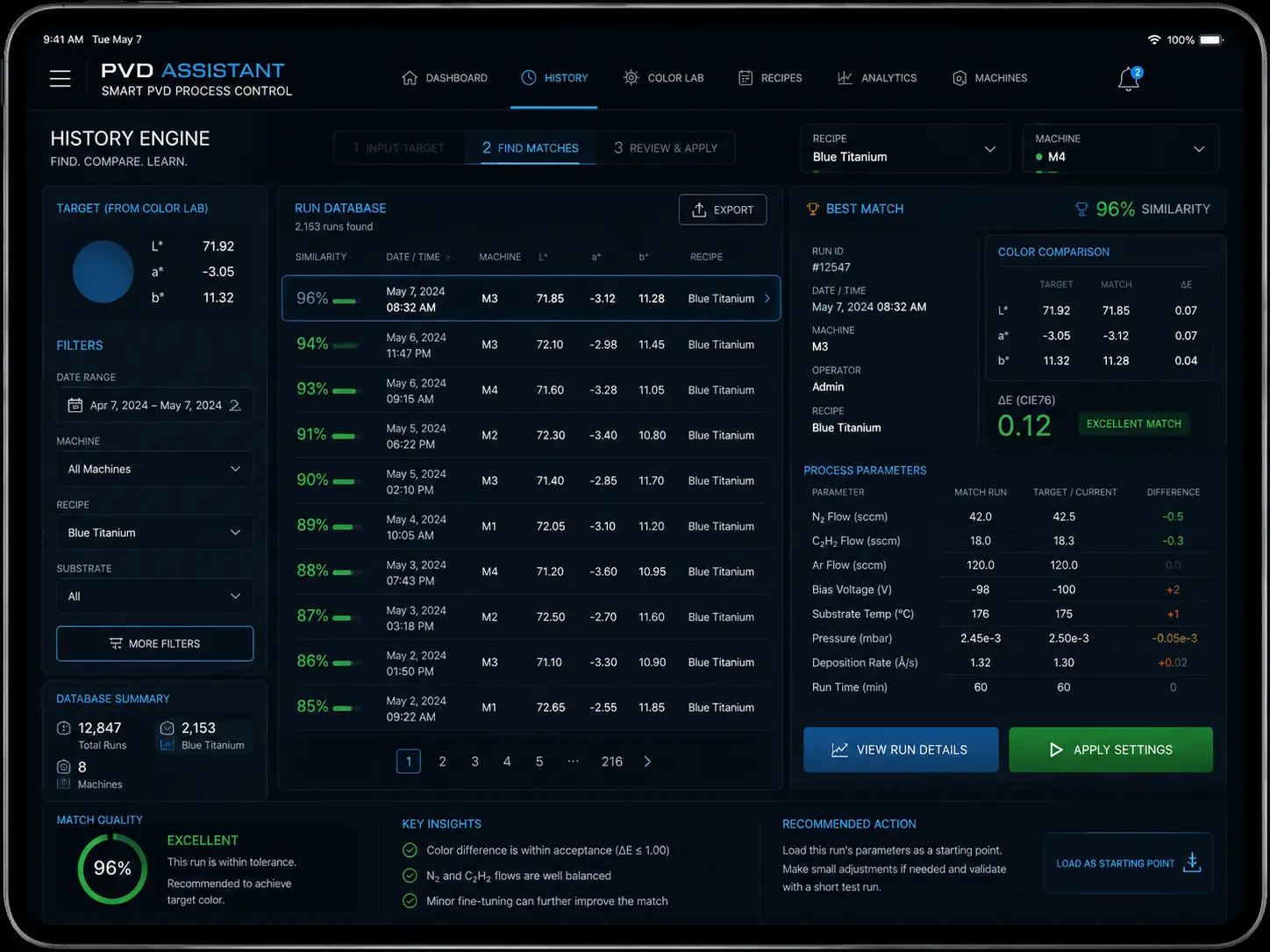1270x952 pixels.
Task: Click the Color Lab gear icon
Action: point(631,78)
